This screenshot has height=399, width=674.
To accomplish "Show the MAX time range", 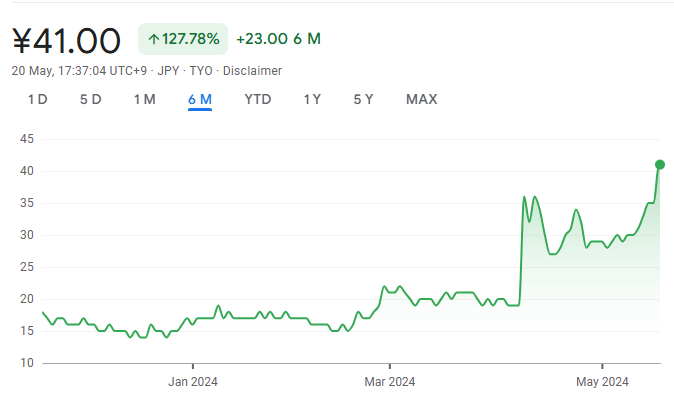I will coord(422,99).
